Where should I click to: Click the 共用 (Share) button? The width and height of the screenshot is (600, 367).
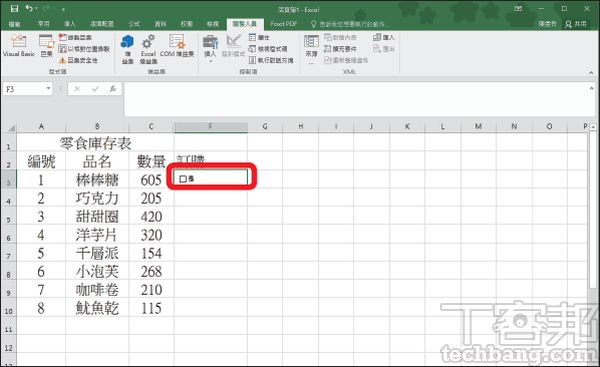click(576, 24)
